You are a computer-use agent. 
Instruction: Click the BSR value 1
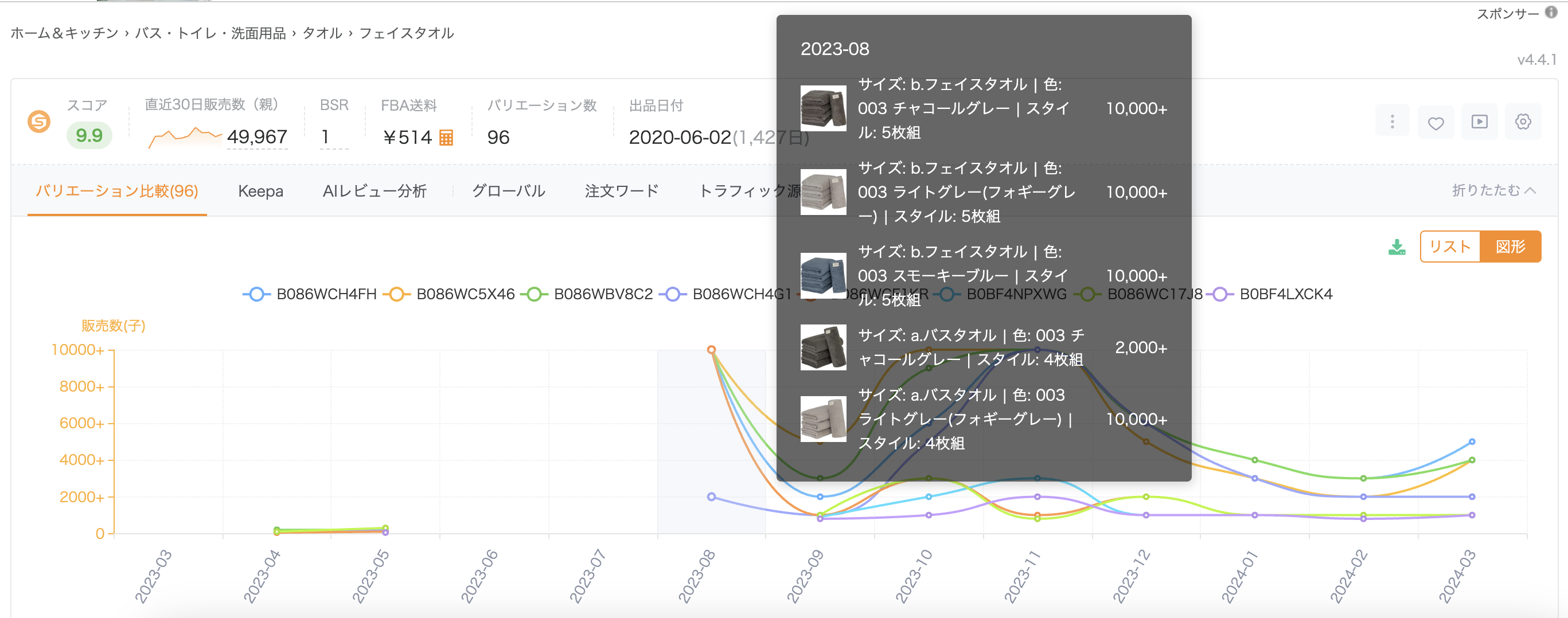[x=326, y=137]
